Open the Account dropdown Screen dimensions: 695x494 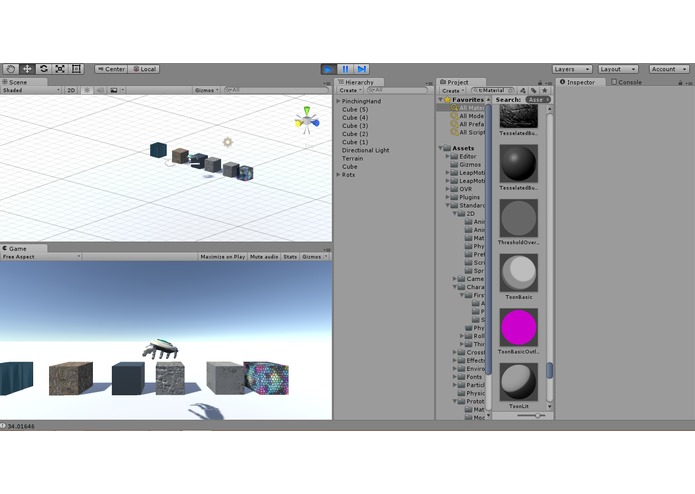point(669,69)
